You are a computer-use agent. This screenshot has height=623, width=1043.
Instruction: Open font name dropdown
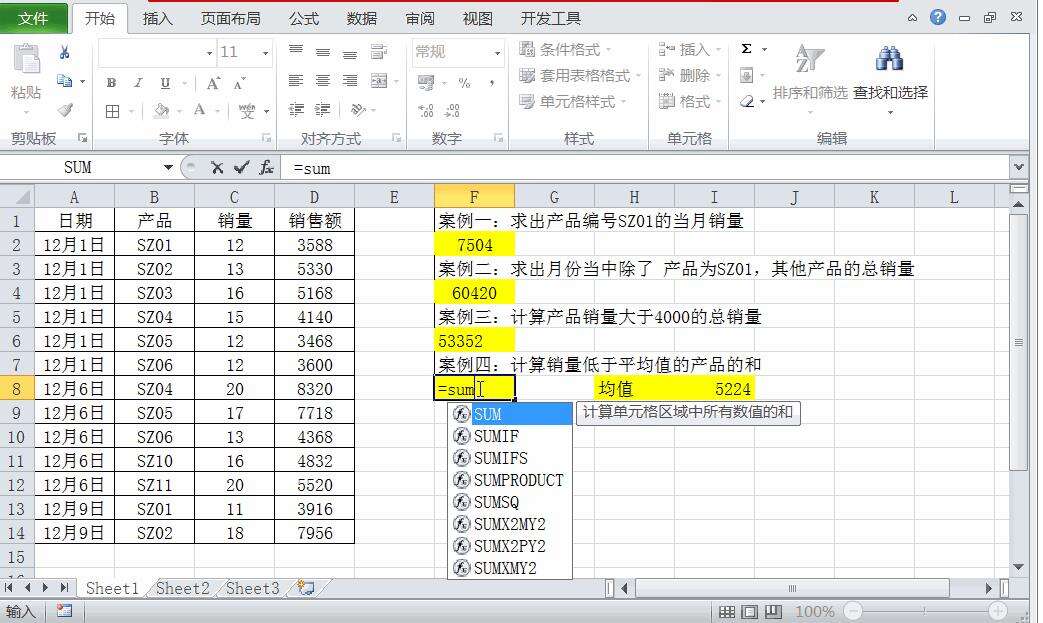tap(209, 53)
